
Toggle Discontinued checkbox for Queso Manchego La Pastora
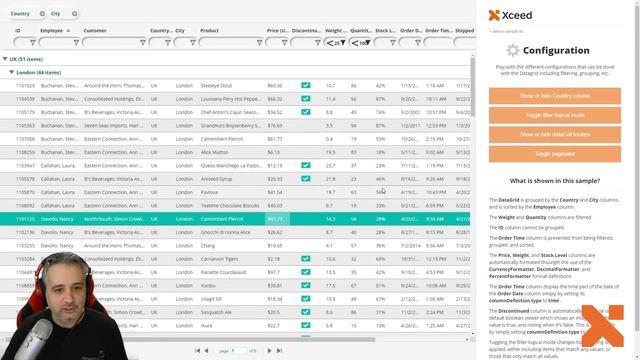coord(306,165)
